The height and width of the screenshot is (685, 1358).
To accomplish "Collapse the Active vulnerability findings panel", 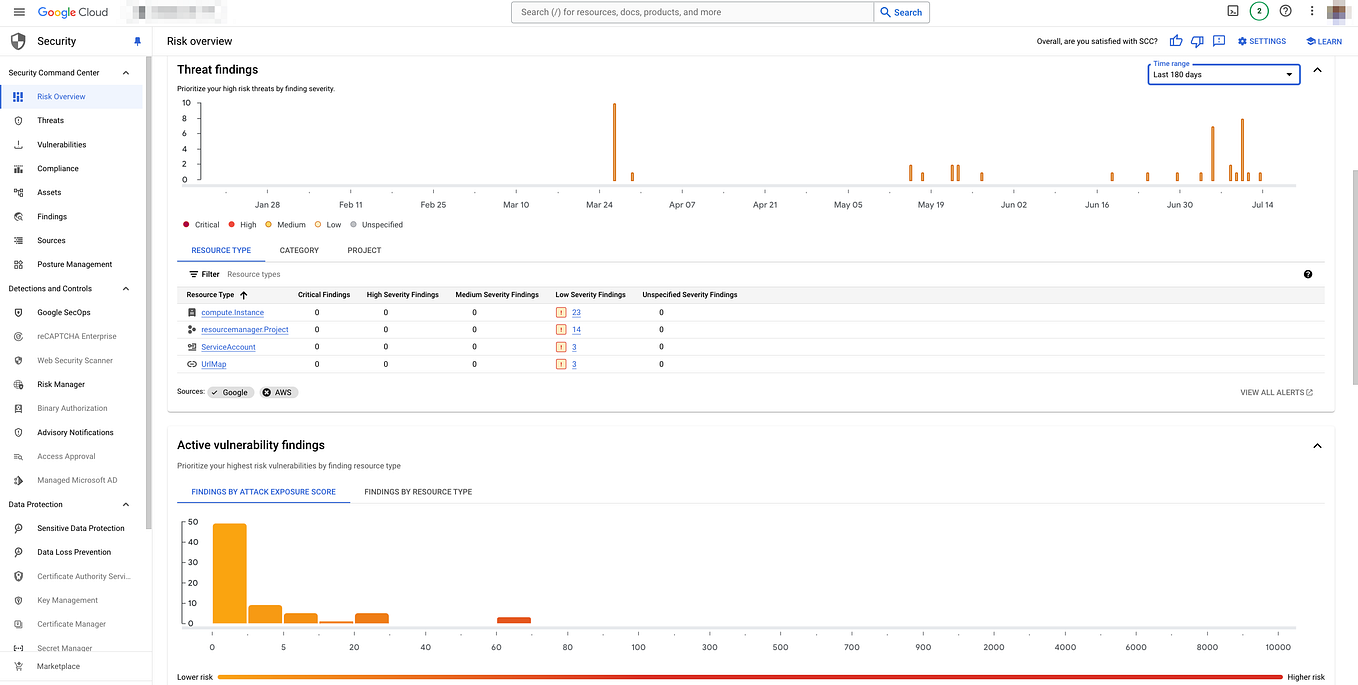I will 1317,445.
